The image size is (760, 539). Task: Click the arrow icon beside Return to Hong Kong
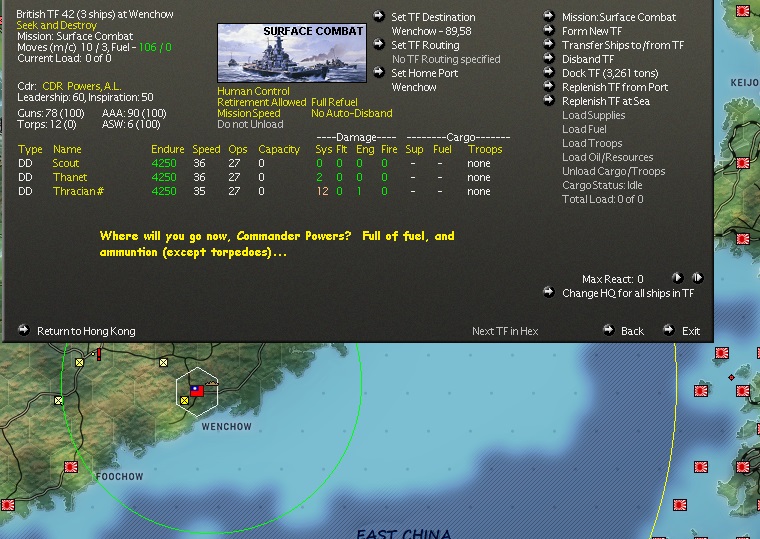click(23, 330)
